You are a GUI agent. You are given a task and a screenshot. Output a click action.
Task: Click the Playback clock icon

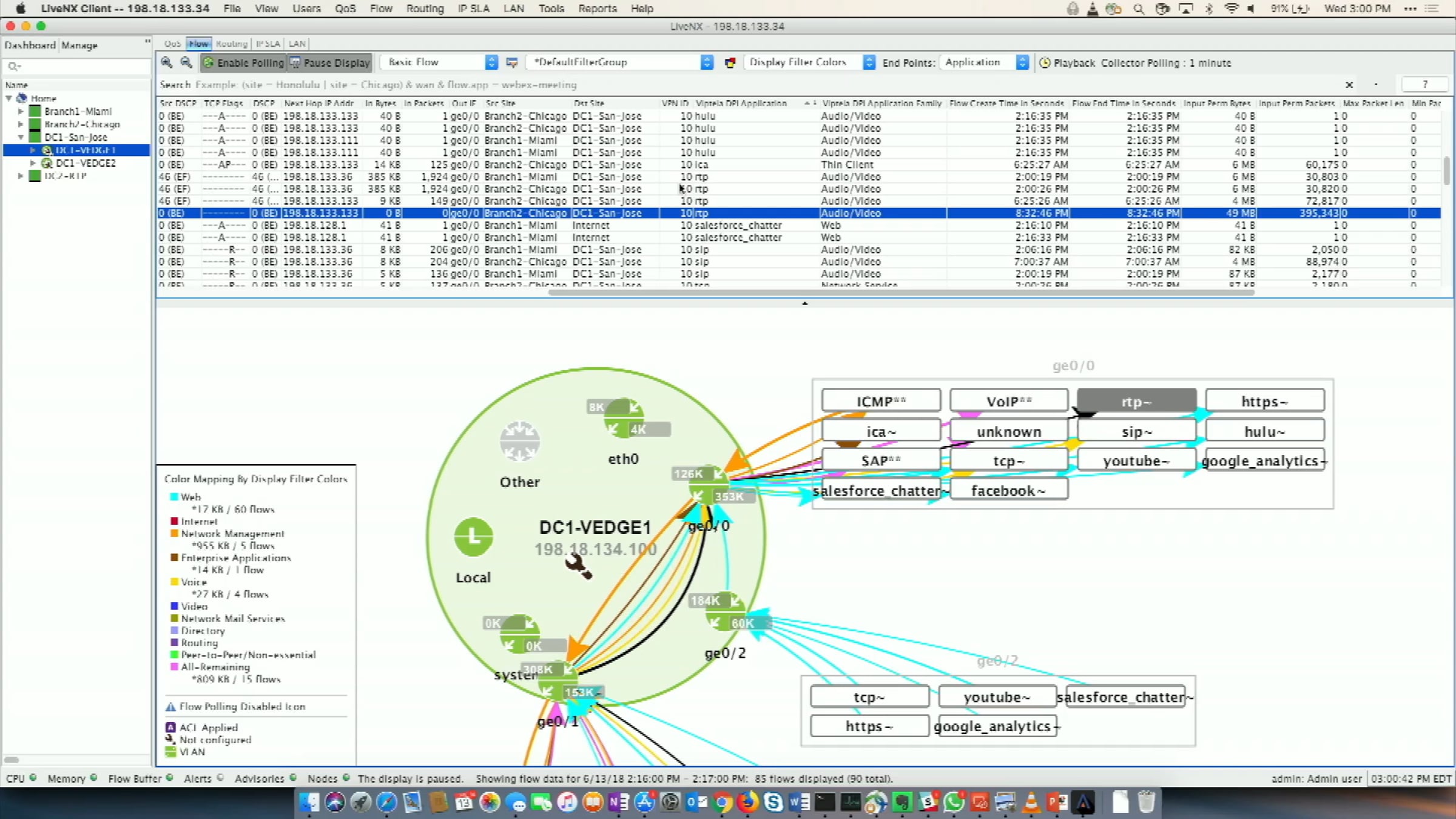click(x=1045, y=62)
